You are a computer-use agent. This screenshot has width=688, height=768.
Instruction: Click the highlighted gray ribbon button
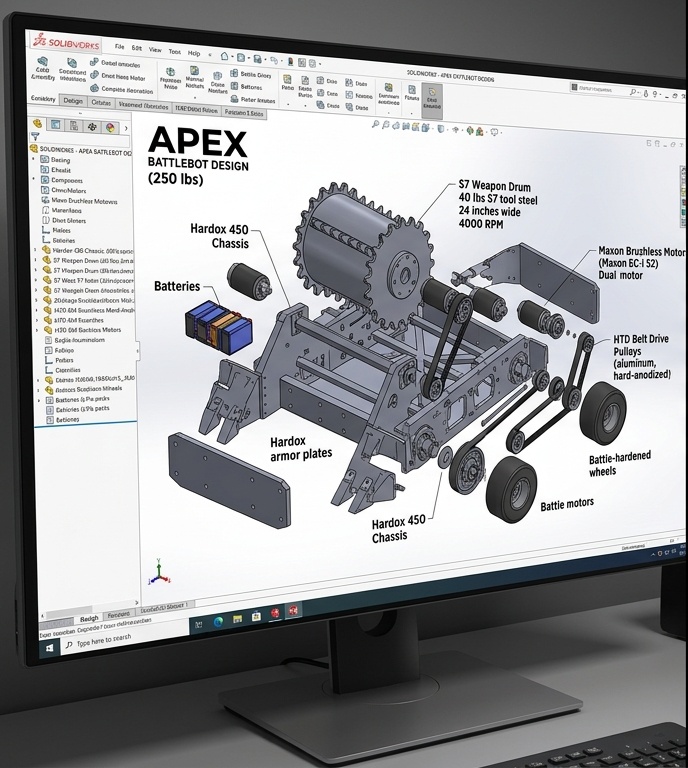pos(432,101)
